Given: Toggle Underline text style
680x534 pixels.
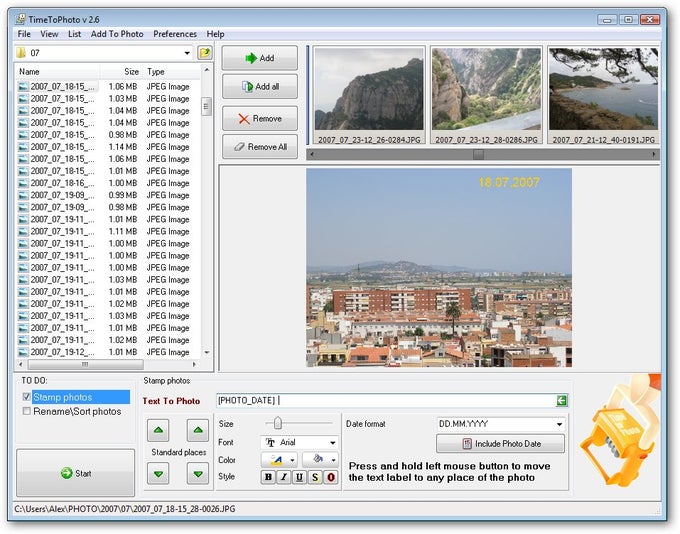Looking at the screenshot, I should point(299,477).
